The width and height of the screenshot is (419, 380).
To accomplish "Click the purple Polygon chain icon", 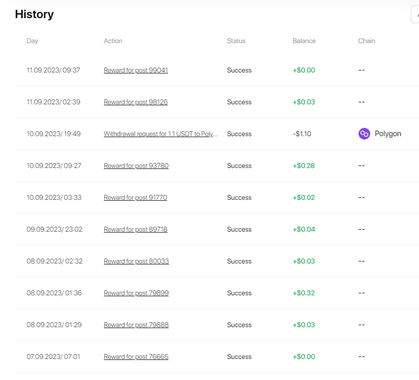I will click(x=364, y=134).
